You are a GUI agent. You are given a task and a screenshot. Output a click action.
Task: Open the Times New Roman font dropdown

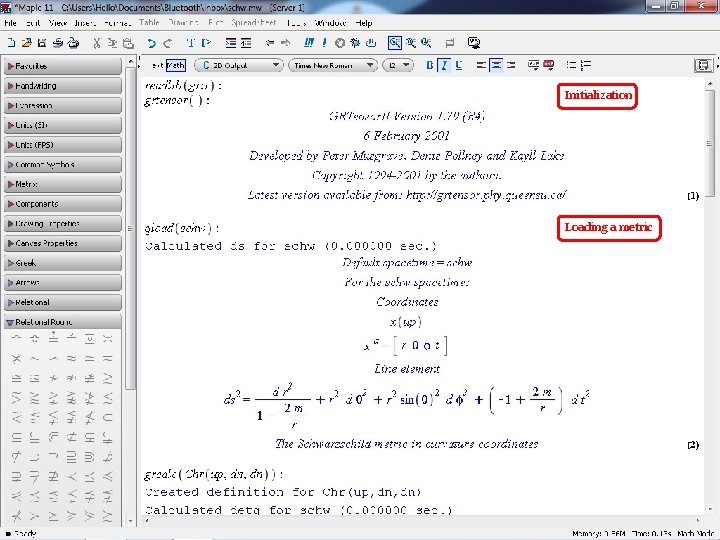pos(333,65)
